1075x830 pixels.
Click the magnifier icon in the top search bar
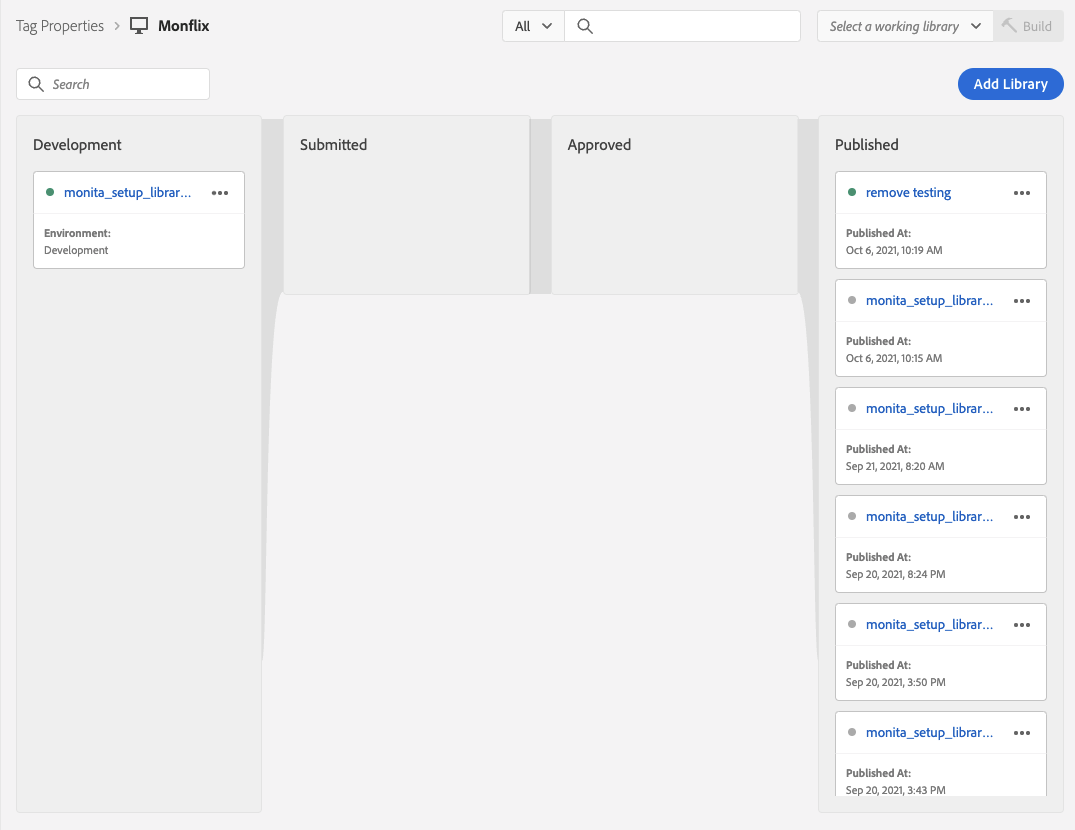585,25
